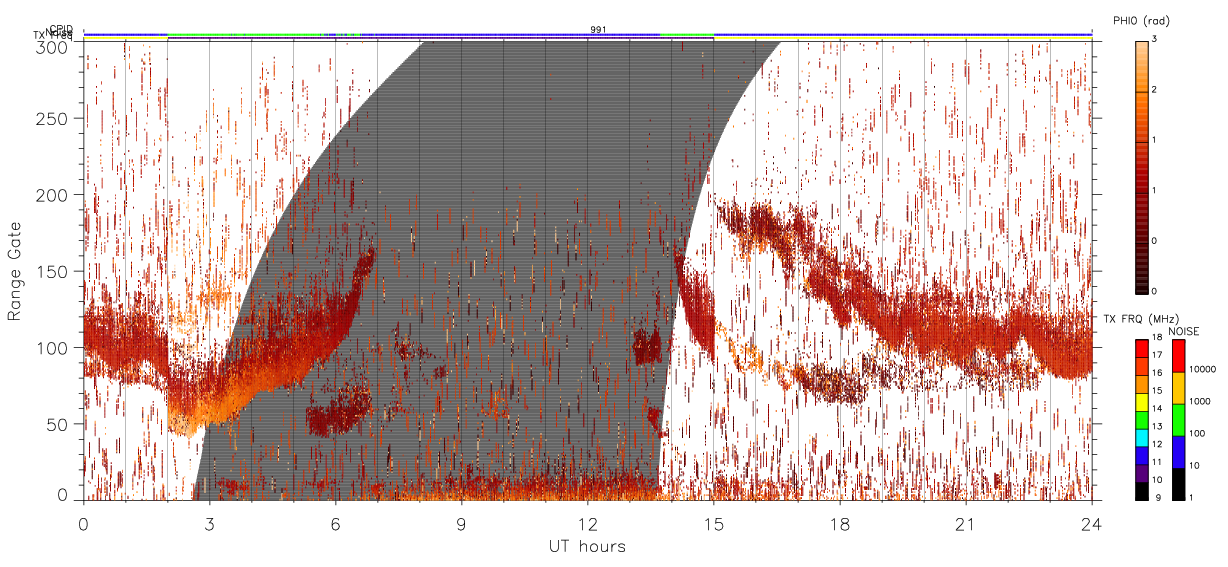Select the green 13–14 MHz TX FRQ swatch
This screenshot has height=567, width=1228.
(1142, 421)
